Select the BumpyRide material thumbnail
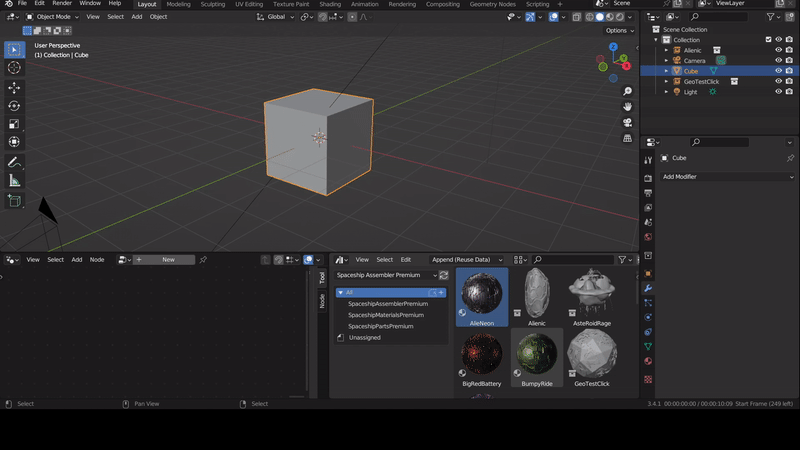This screenshot has width=800, height=450. point(537,356)
